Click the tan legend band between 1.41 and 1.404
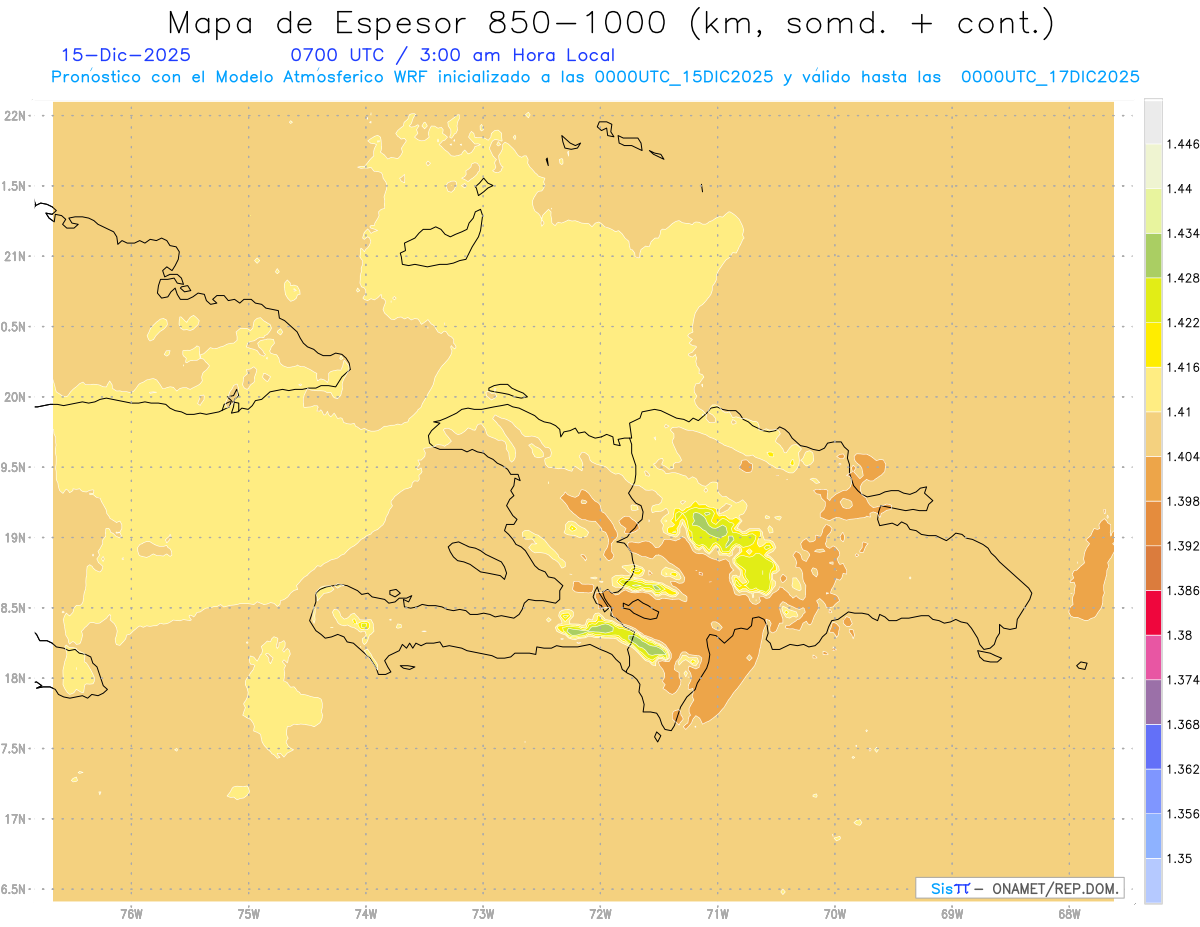 [x=1153, y=434]
